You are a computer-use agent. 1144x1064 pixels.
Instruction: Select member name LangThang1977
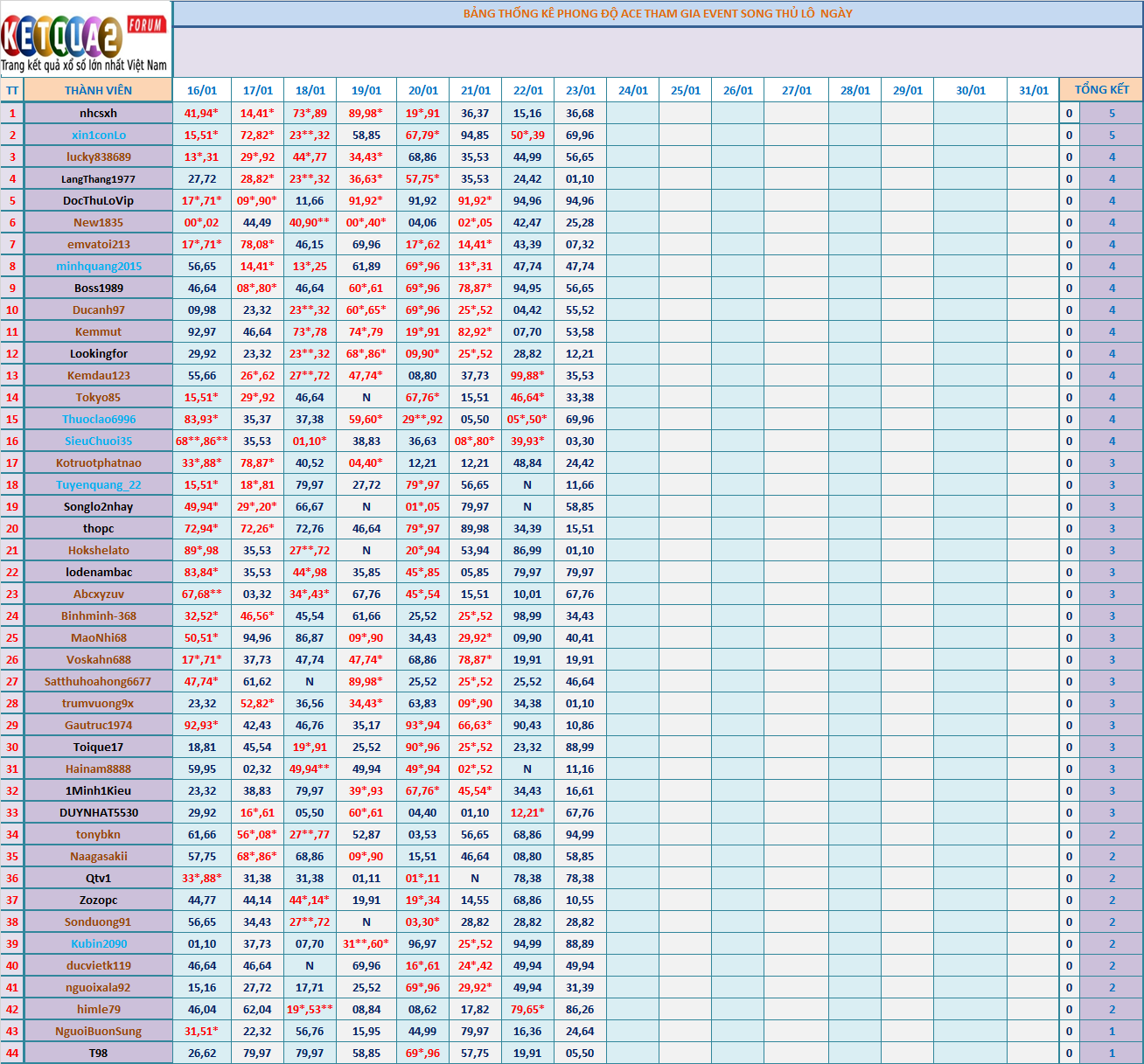(98, 178)
